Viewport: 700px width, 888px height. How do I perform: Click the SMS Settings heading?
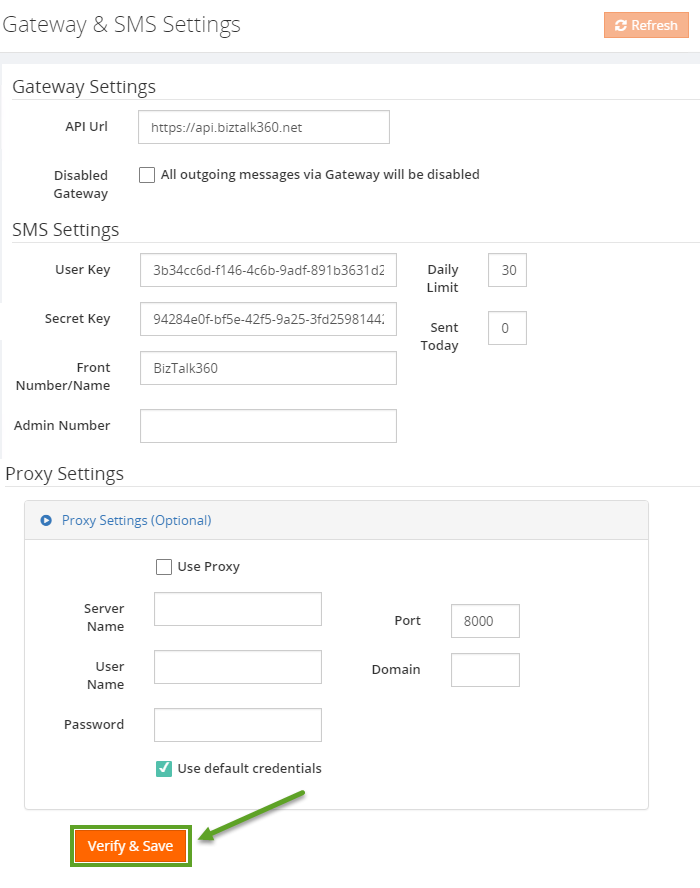point(66,229)
